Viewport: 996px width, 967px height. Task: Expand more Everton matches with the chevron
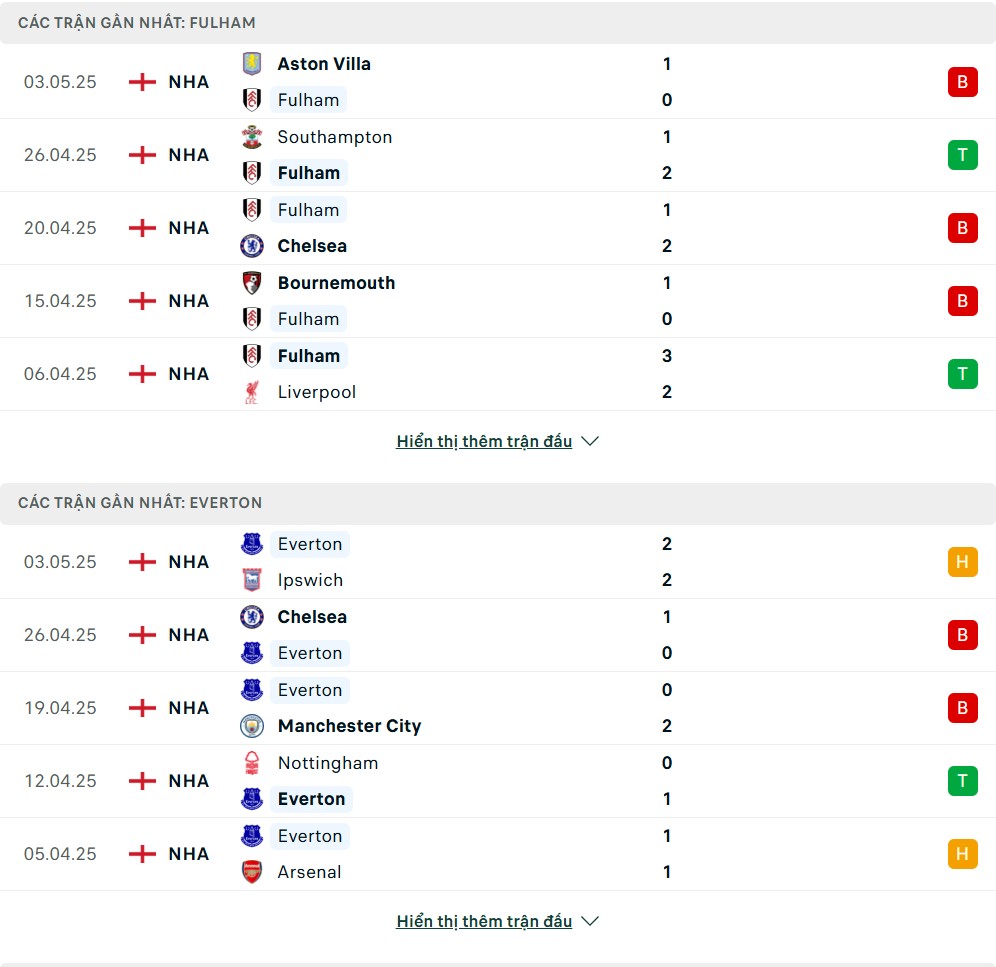point(590,921)
